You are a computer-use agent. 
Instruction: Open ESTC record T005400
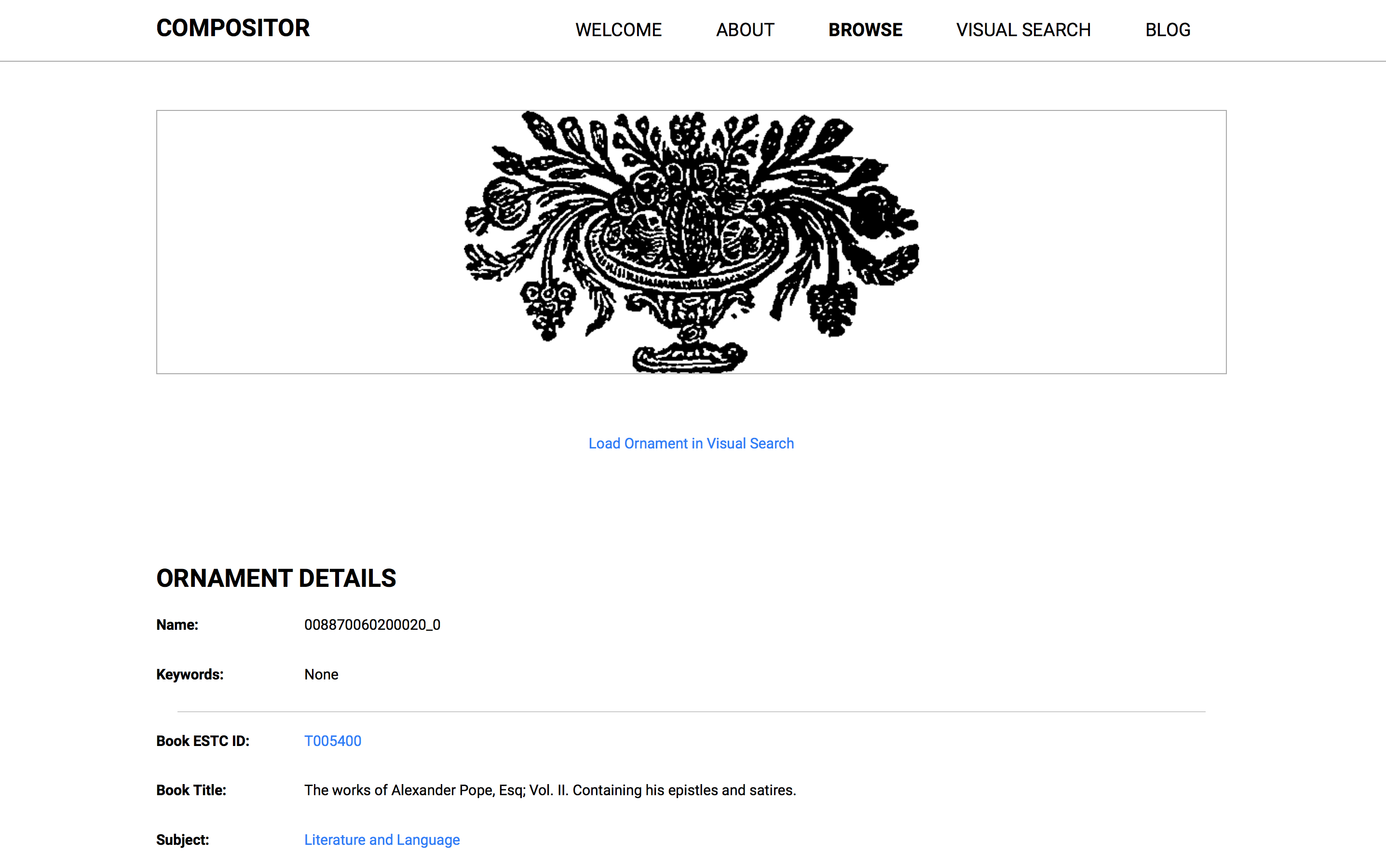pyautogui.click(x=332, y=741)
